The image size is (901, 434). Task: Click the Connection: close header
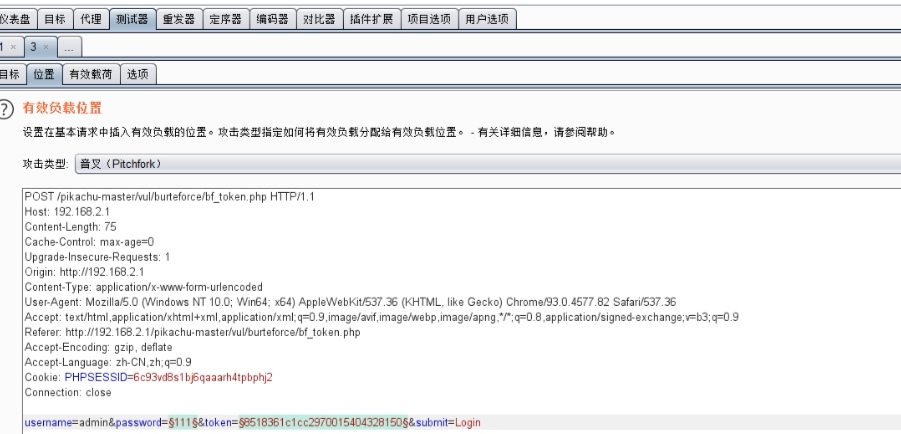pos(68,392)
